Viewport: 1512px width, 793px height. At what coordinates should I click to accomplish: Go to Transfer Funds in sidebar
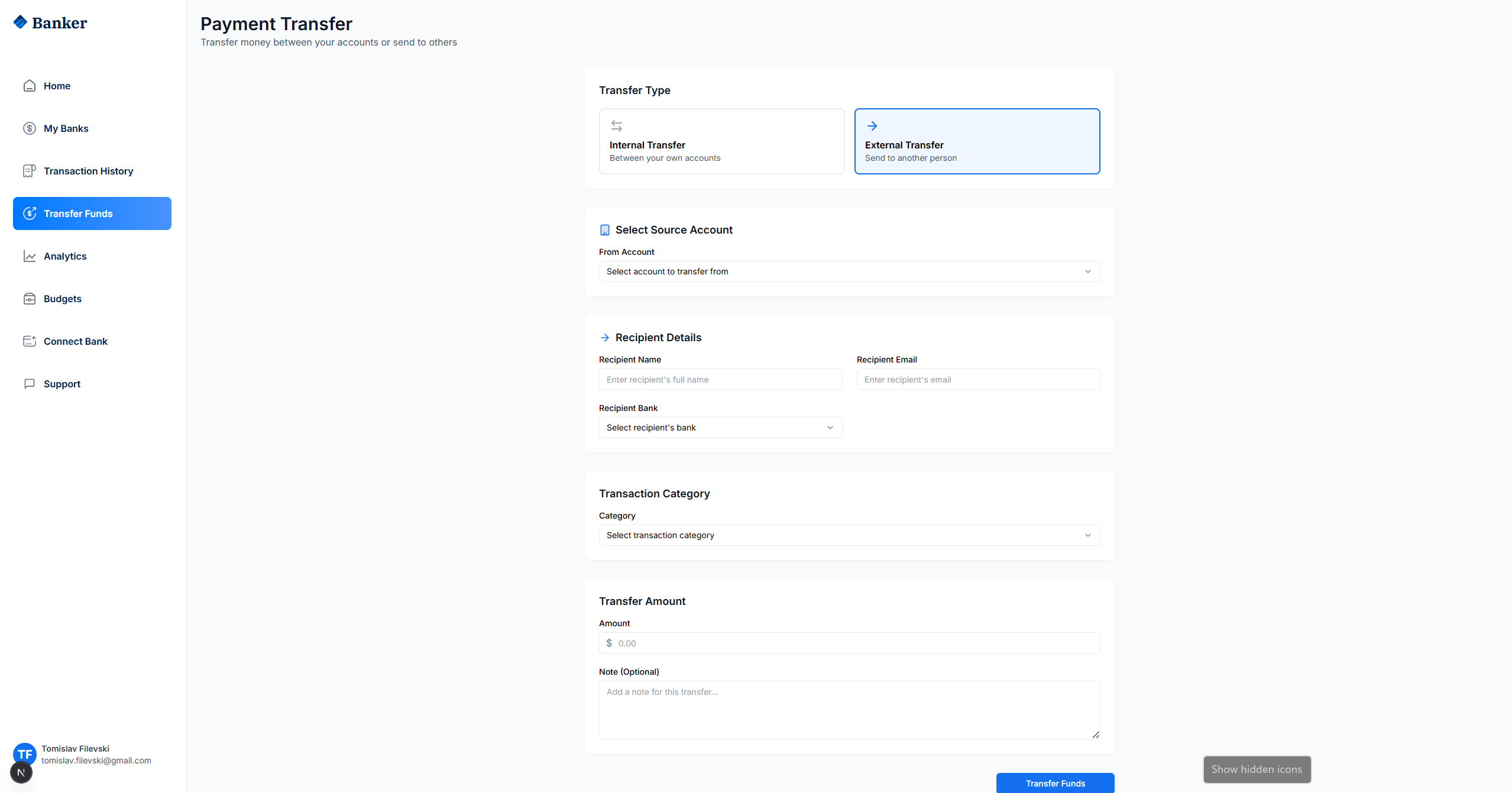pyautogui.click(x=92, y=213)
